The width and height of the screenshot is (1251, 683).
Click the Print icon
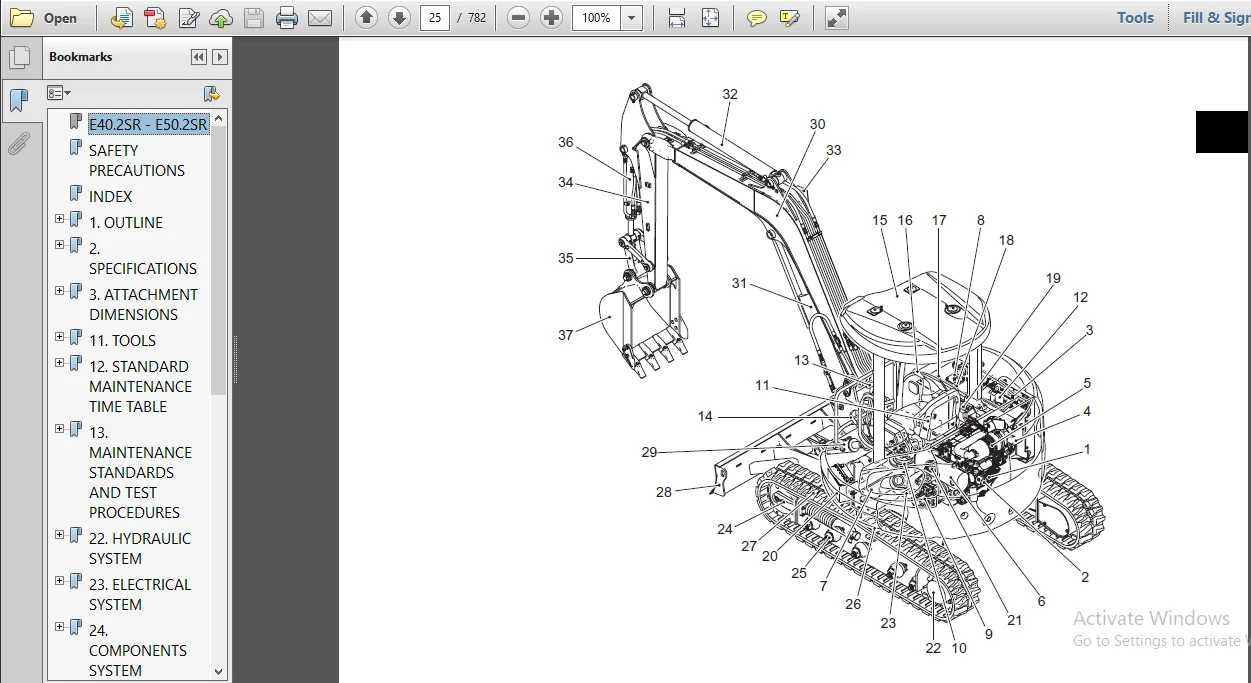287,18
